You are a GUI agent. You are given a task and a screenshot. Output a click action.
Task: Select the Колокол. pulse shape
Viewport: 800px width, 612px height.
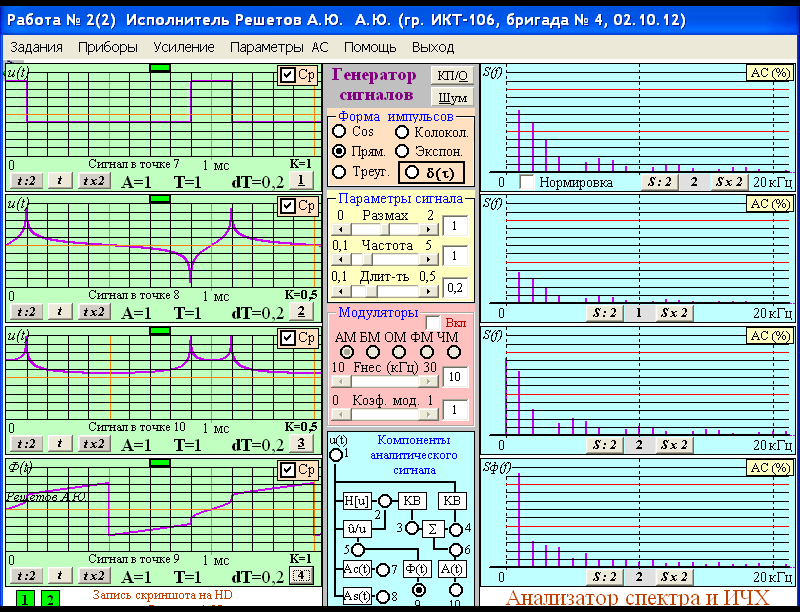[x=402, y=132]
